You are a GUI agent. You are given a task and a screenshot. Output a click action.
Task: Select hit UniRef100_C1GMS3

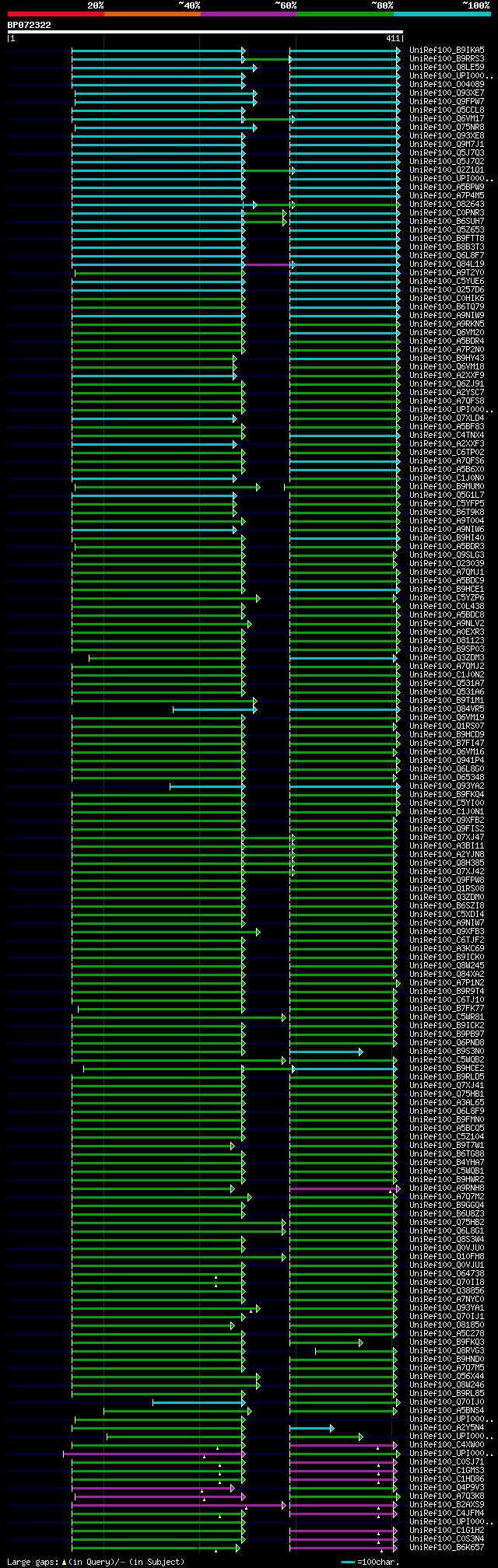tap(447, 1470)
